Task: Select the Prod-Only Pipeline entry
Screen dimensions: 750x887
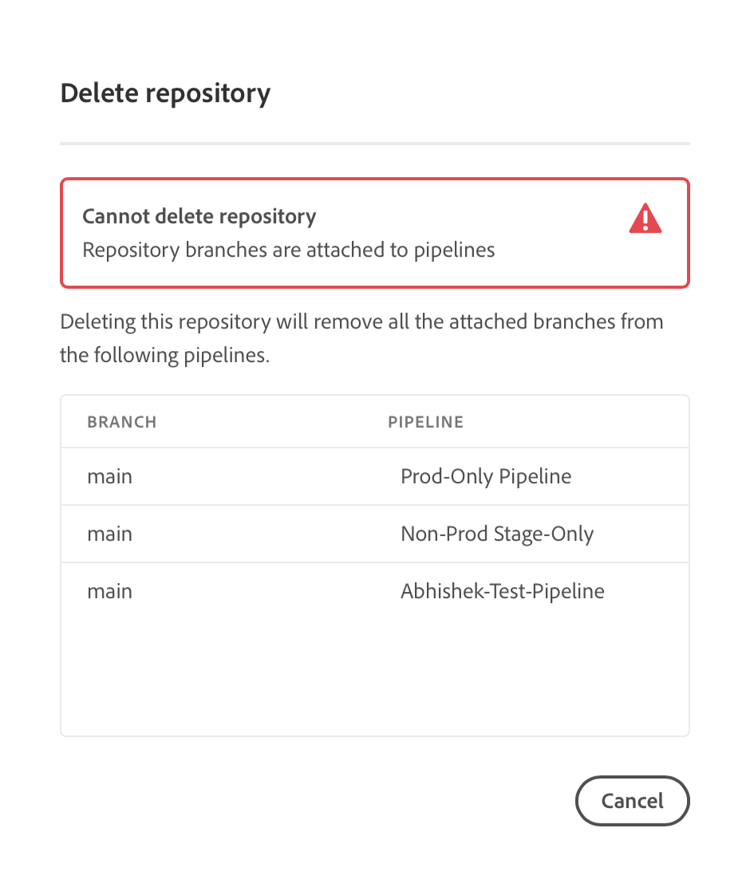Action: 485,476
